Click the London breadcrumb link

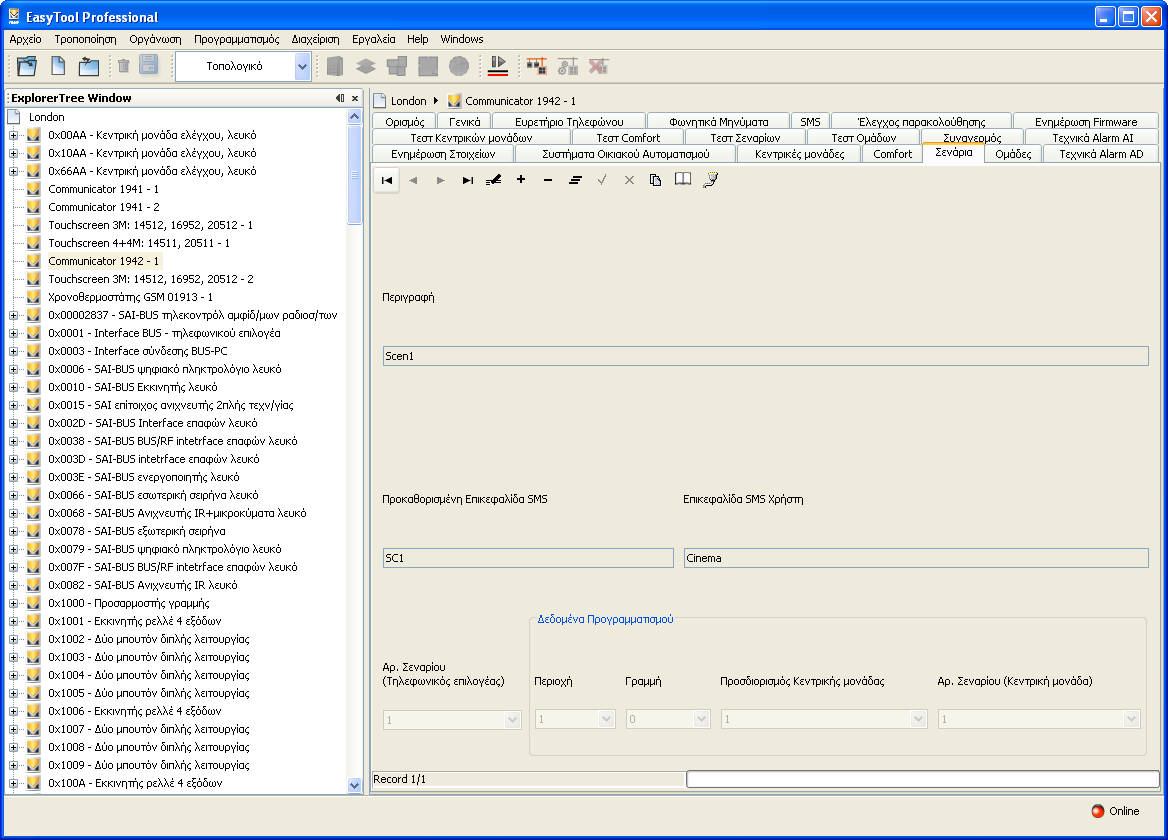pyautogui.click(x=408, y=101)
